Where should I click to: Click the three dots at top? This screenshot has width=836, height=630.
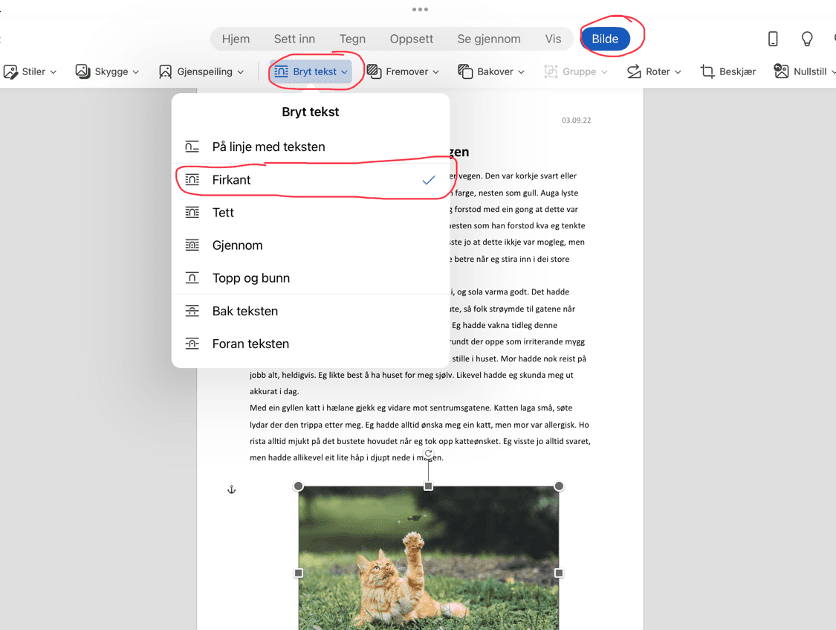[420, 9]
